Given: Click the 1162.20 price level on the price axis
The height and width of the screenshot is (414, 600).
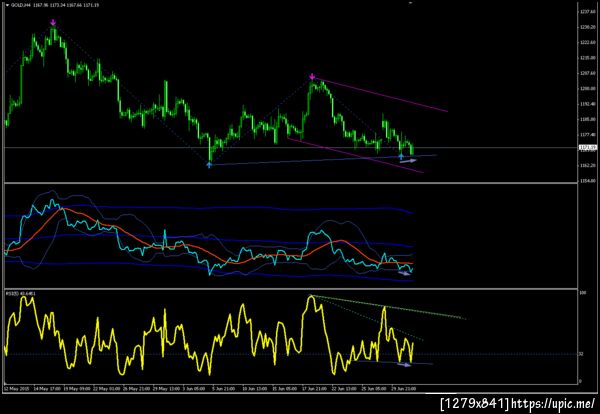Looking at the screenshot, I should pos(587,165).
